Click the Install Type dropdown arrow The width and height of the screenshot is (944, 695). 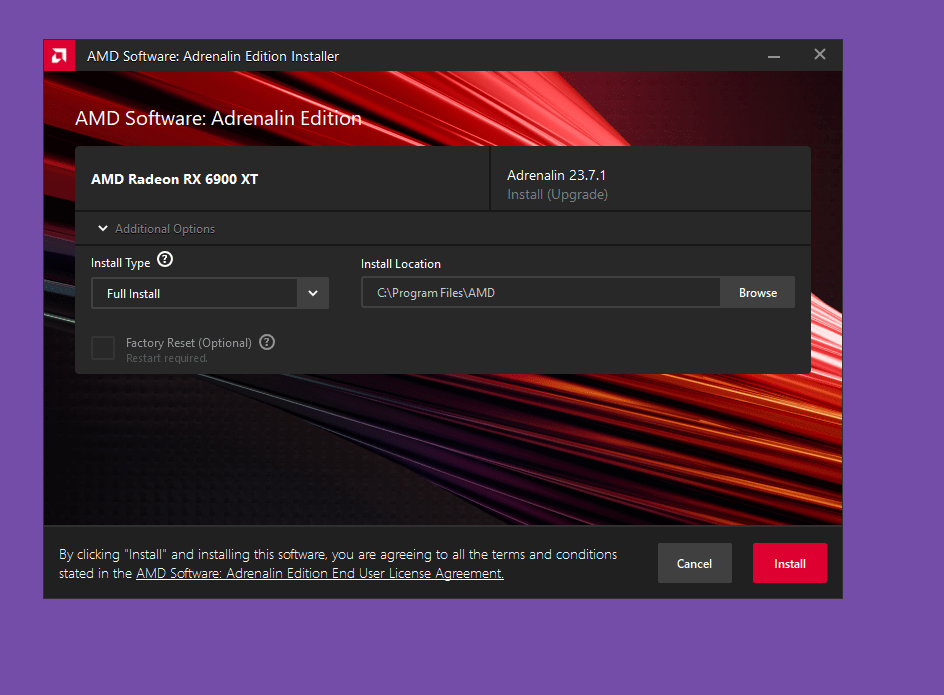tap(313, 293)
